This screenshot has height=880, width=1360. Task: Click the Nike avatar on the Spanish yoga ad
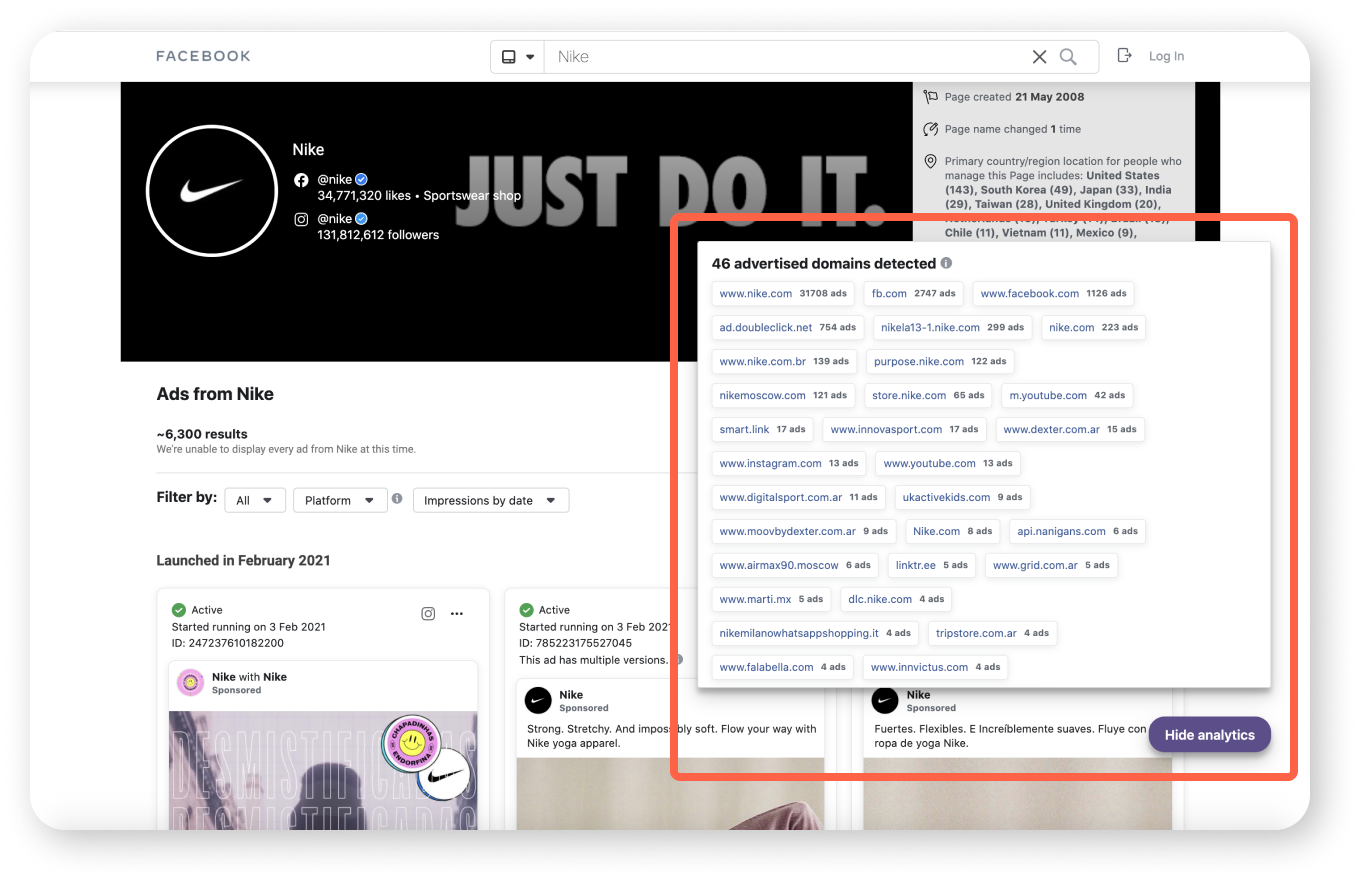(885, 700)
